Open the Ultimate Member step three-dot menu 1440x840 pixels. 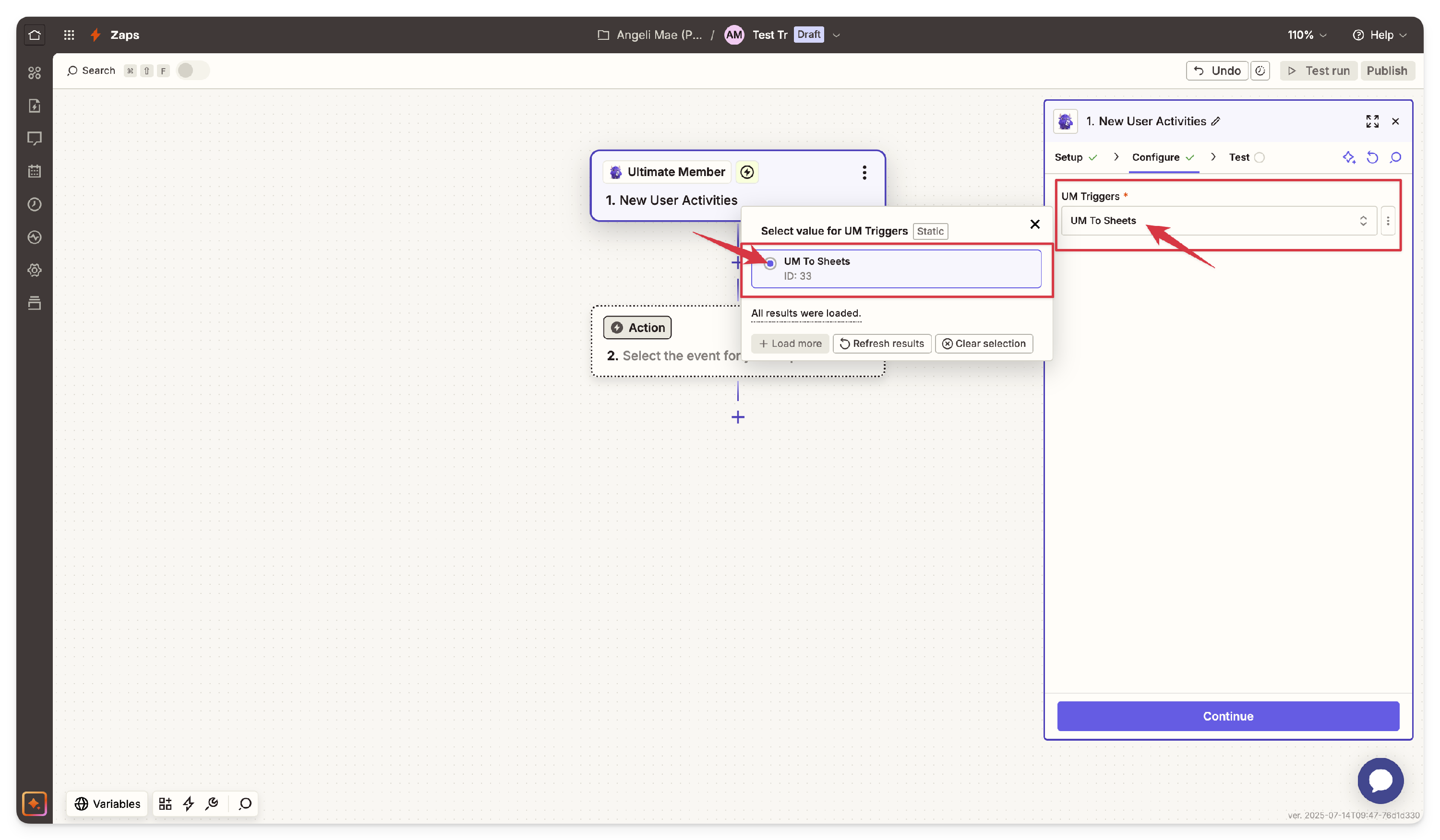tap(864, 172)
